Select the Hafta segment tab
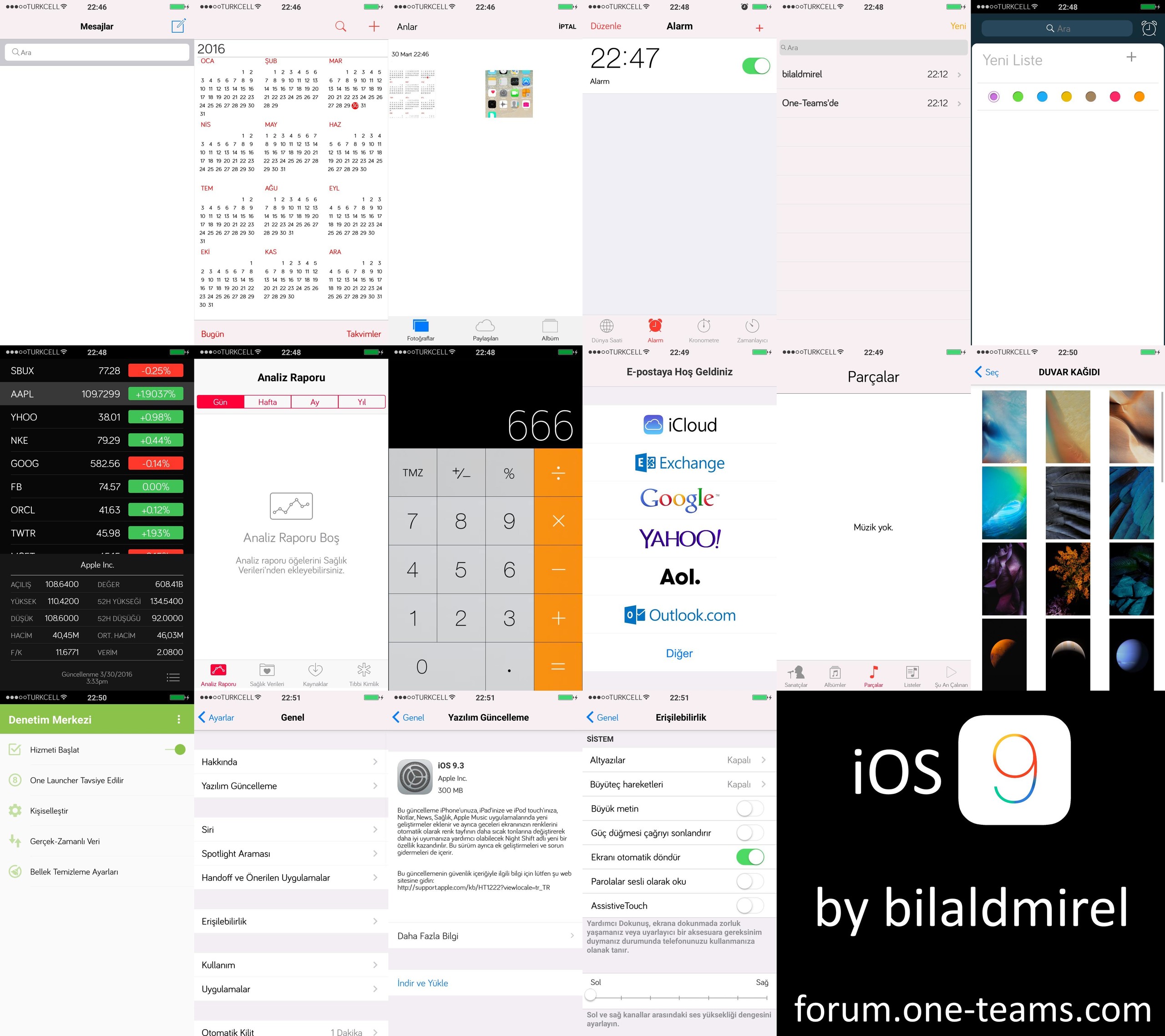The height and width of the screenshot is (1036, 1165). pos(267,402)
